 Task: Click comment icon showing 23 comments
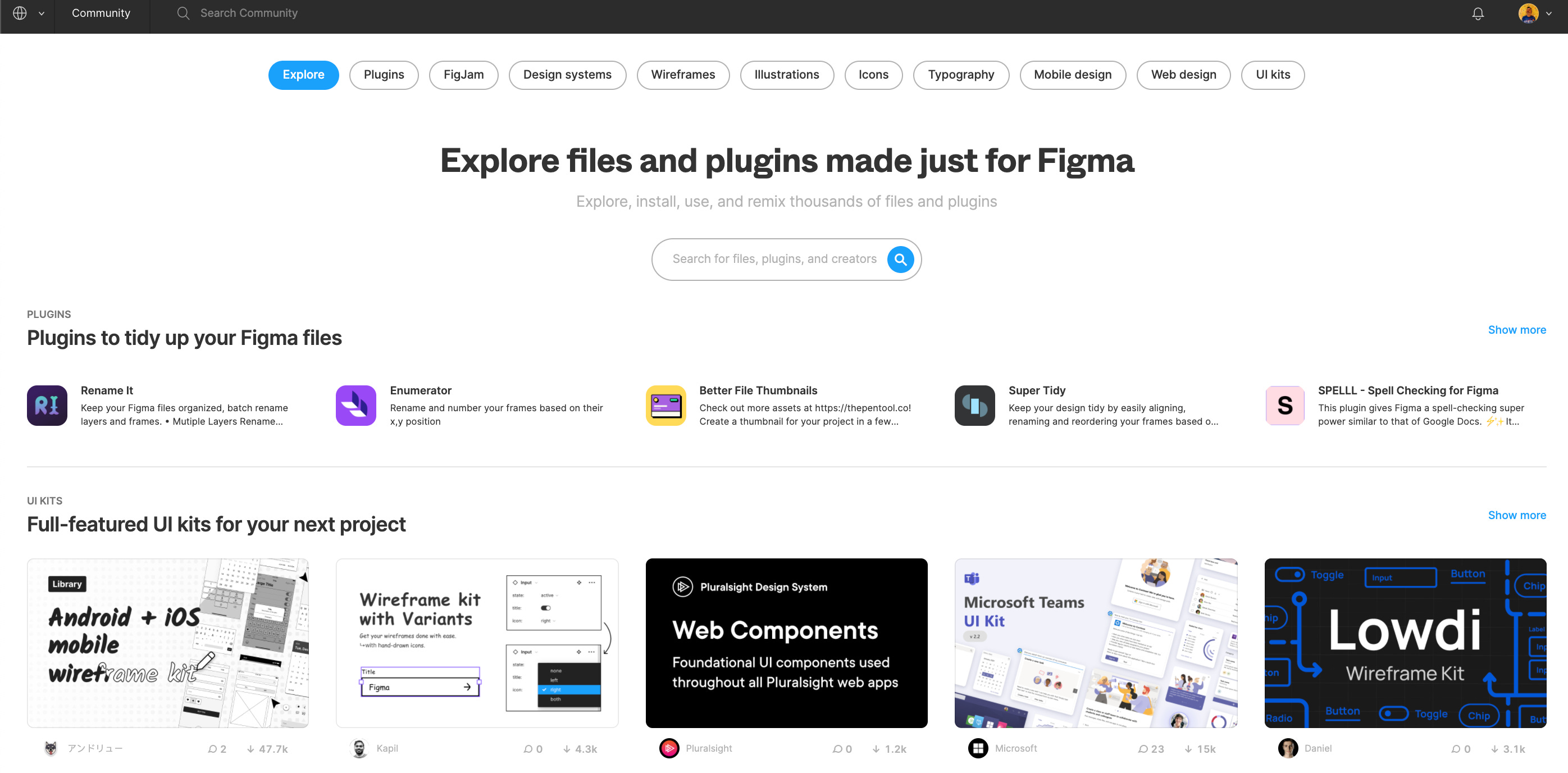click(1142, 749)
